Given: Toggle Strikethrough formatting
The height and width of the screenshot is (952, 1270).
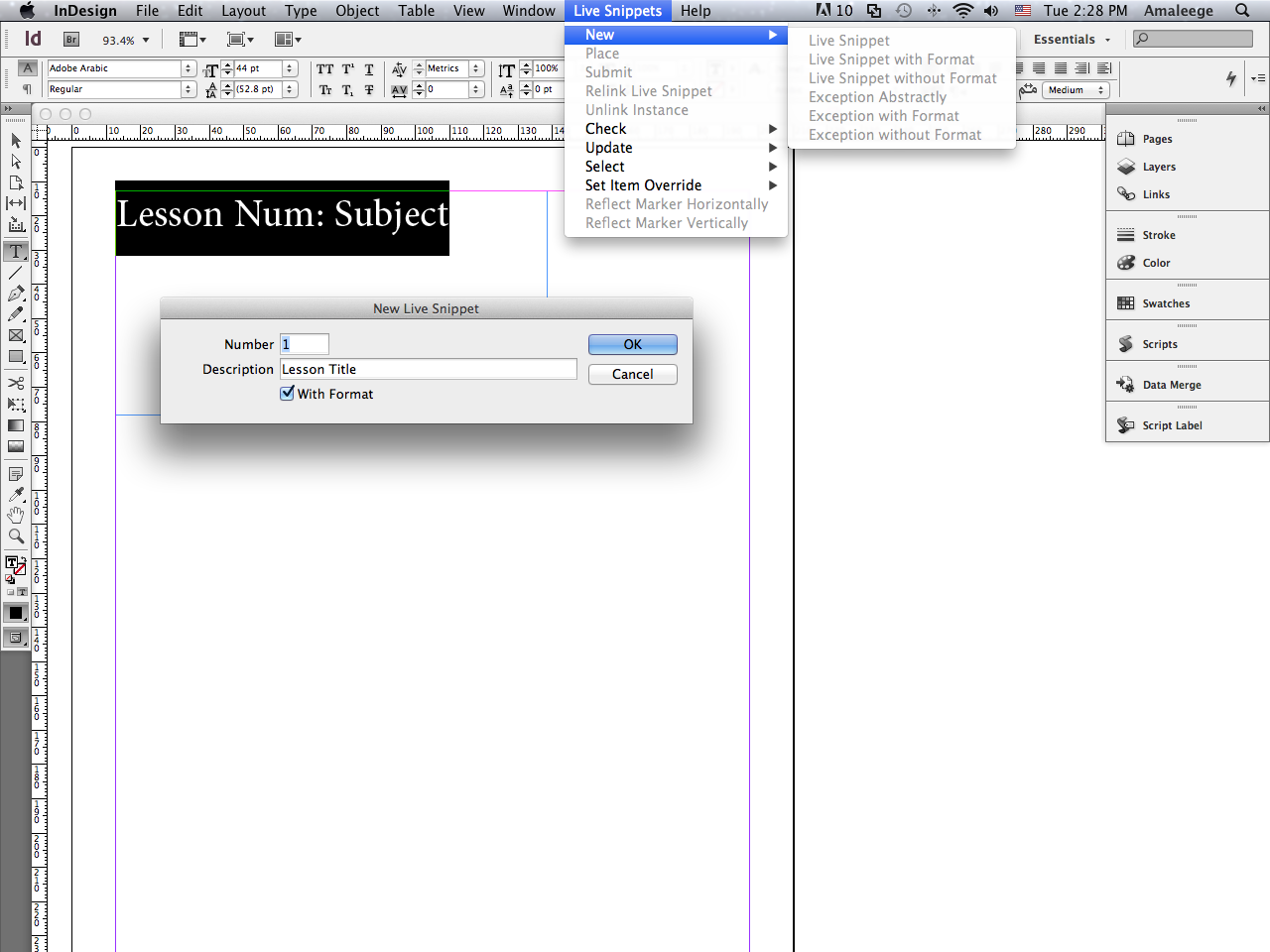Looking at the screenshot, I should point(369,90).
